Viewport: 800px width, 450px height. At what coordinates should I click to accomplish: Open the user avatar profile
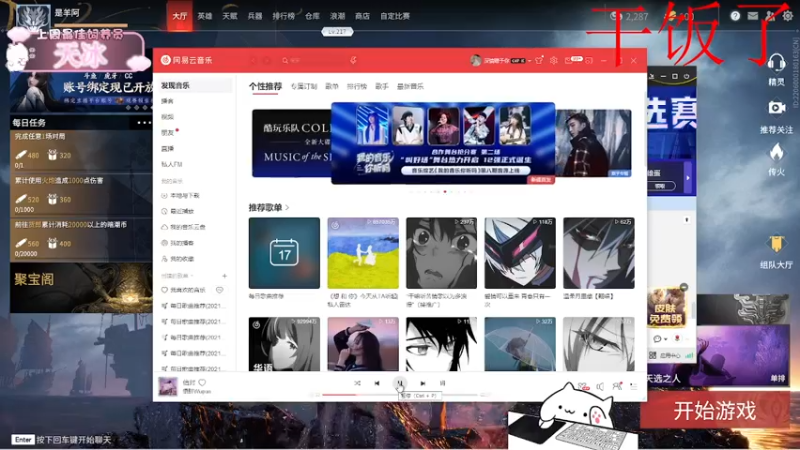tap(476, 60)
